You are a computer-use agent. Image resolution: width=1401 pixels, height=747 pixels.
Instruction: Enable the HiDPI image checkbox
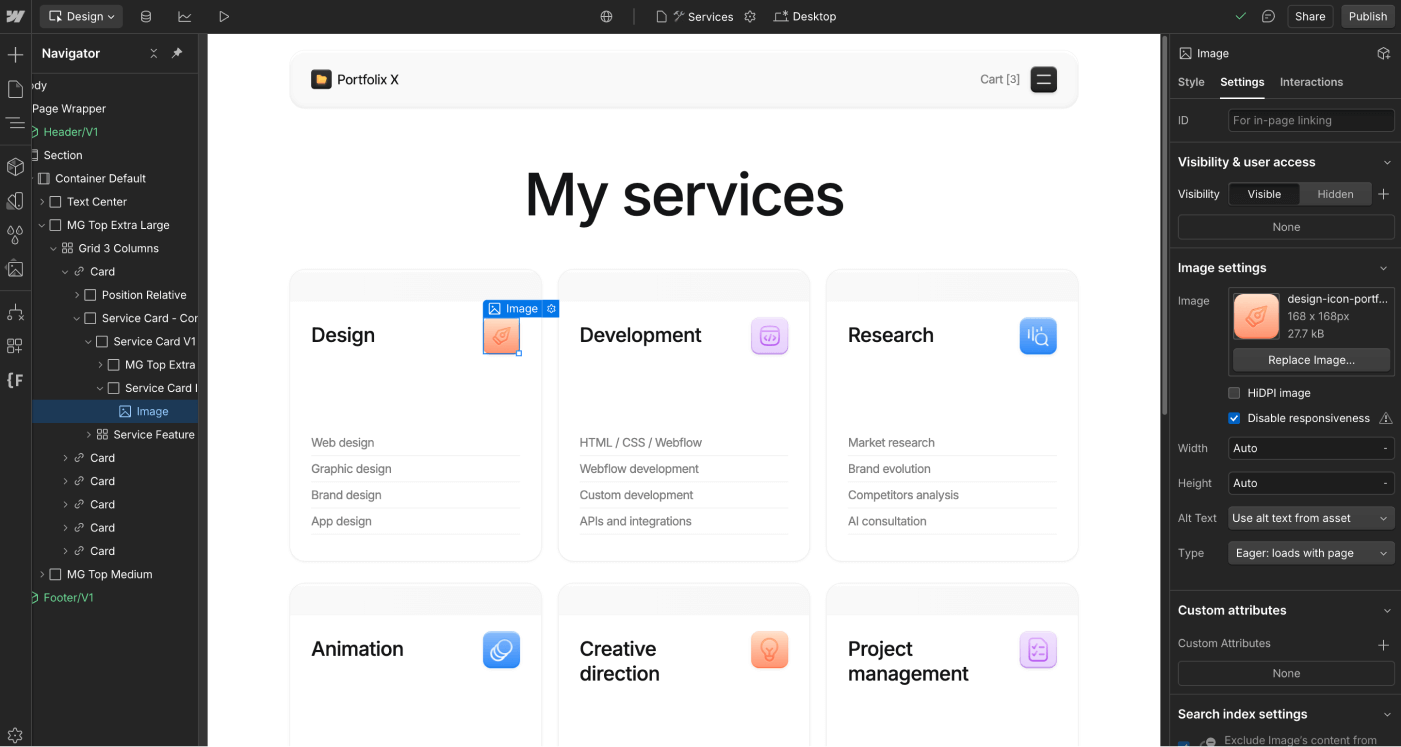point(1234,392)
